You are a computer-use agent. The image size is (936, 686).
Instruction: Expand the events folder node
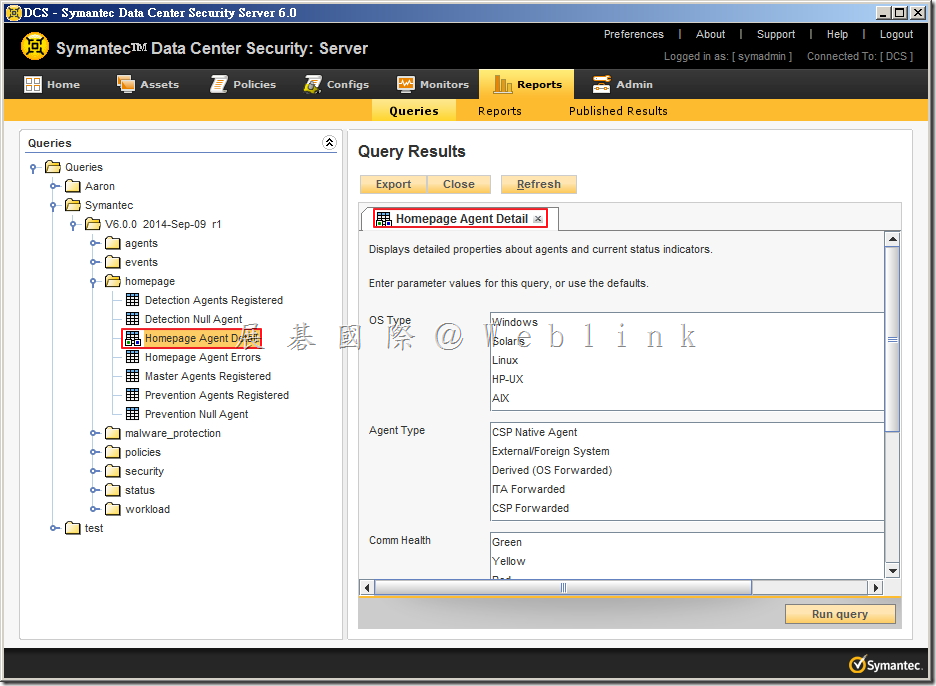[94, 262]
